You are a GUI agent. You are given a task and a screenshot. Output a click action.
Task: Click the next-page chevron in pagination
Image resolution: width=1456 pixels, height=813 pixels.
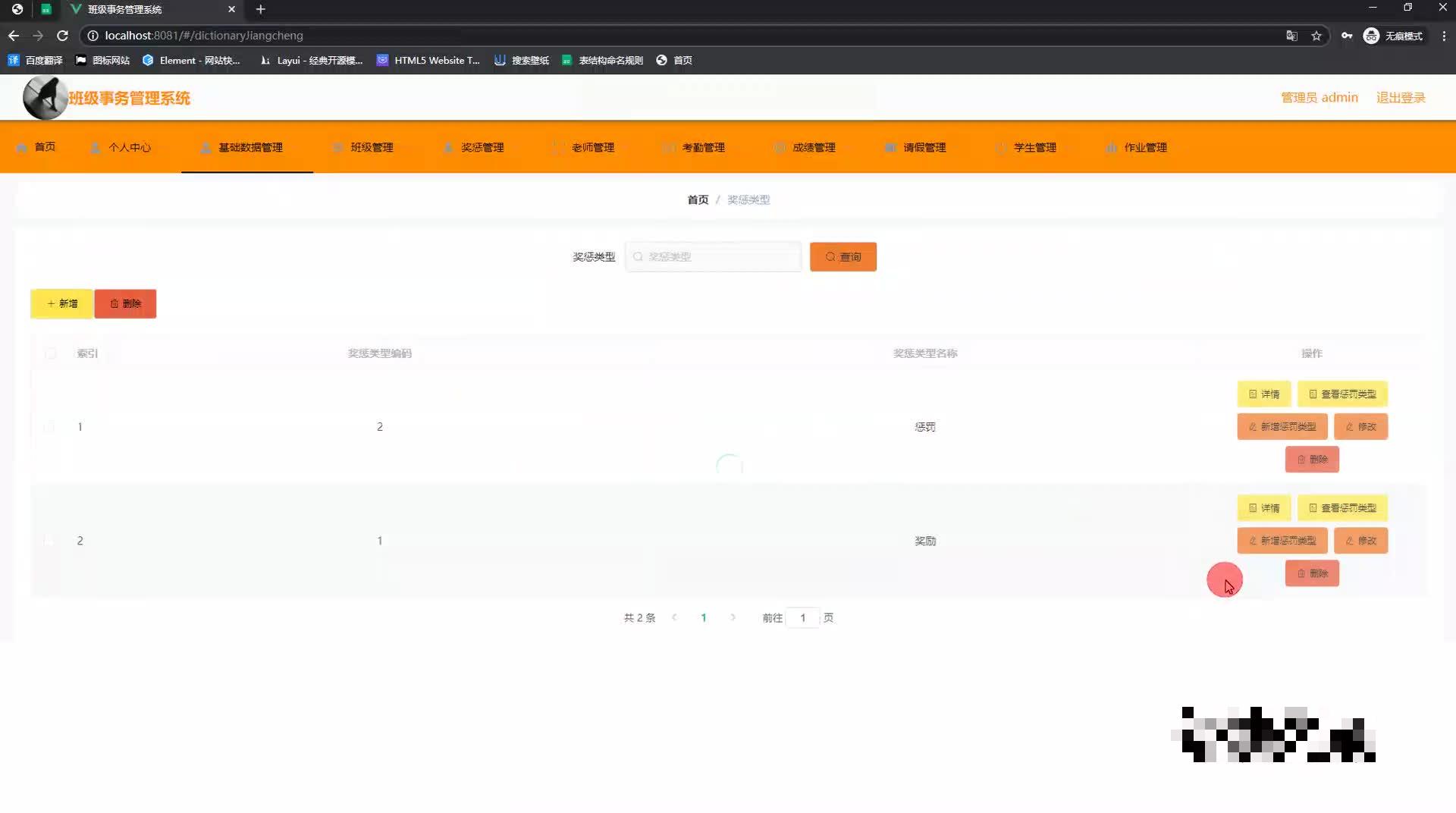[x=733, y=618]
